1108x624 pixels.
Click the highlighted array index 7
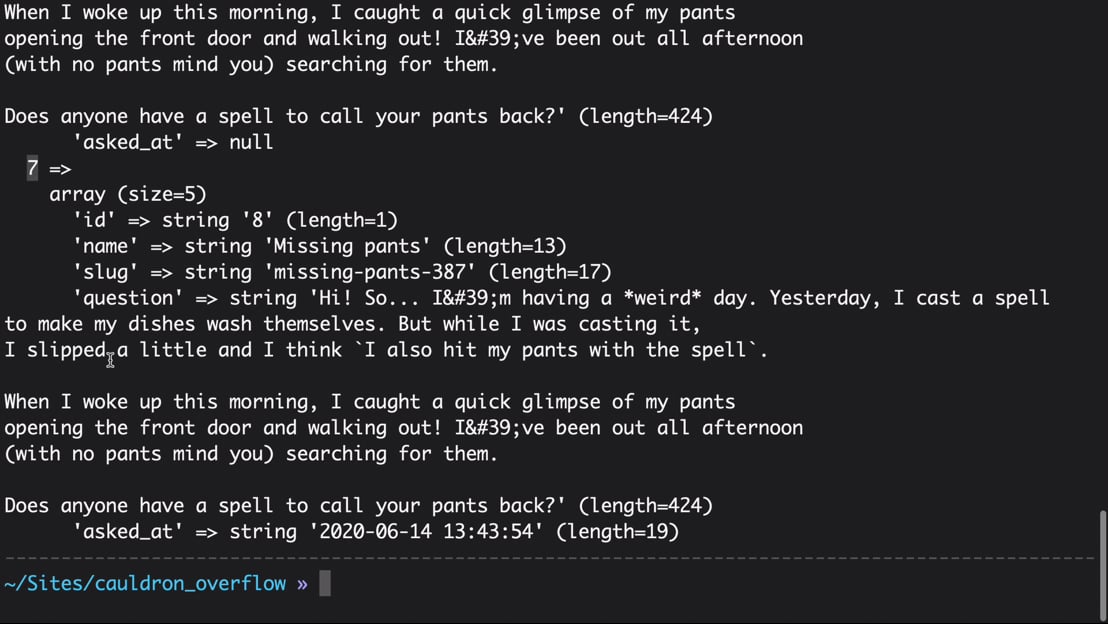click(32, 169)
